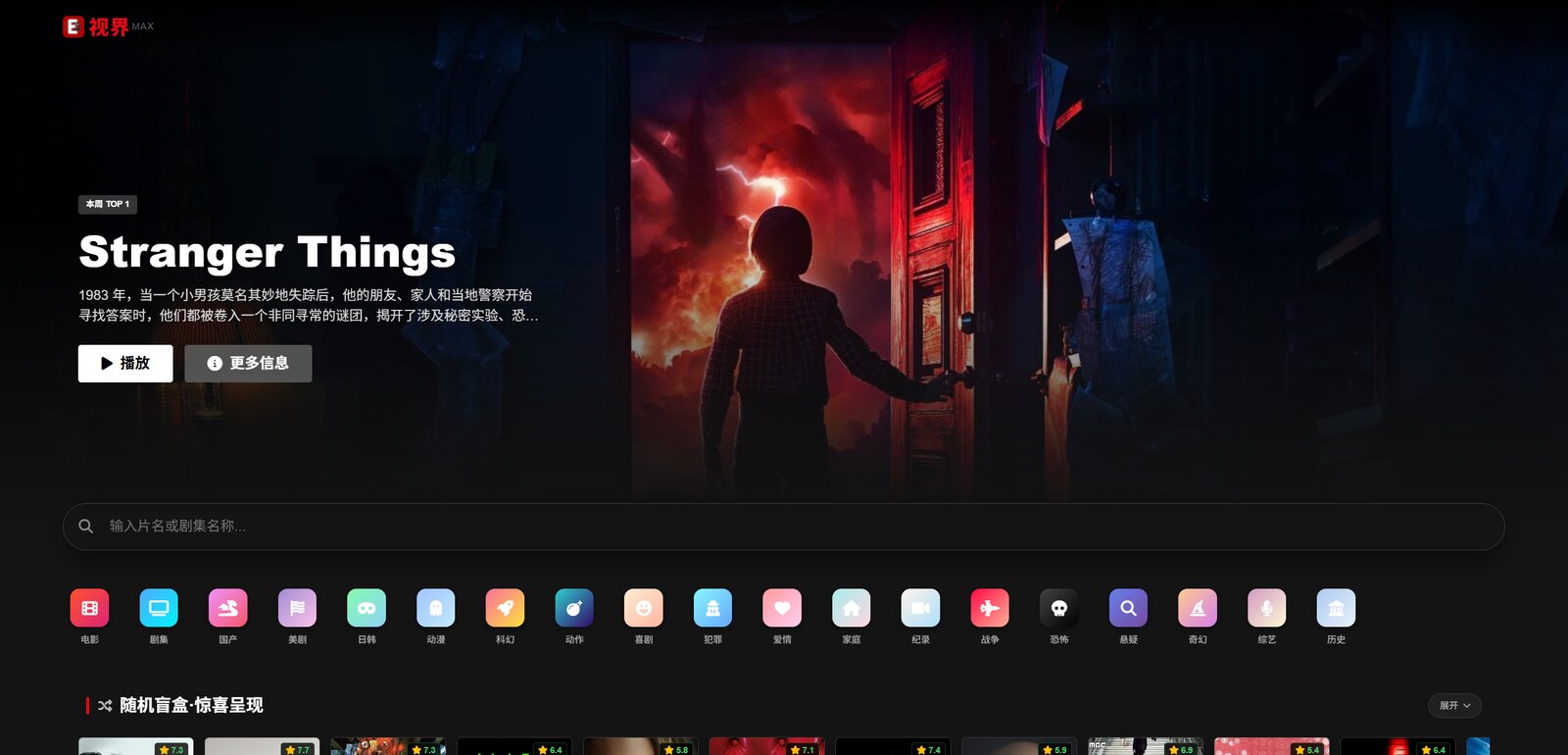Select the 爱情 heart category icon
This screenshot has height=755, width=1568.
[x=782, y=608]
